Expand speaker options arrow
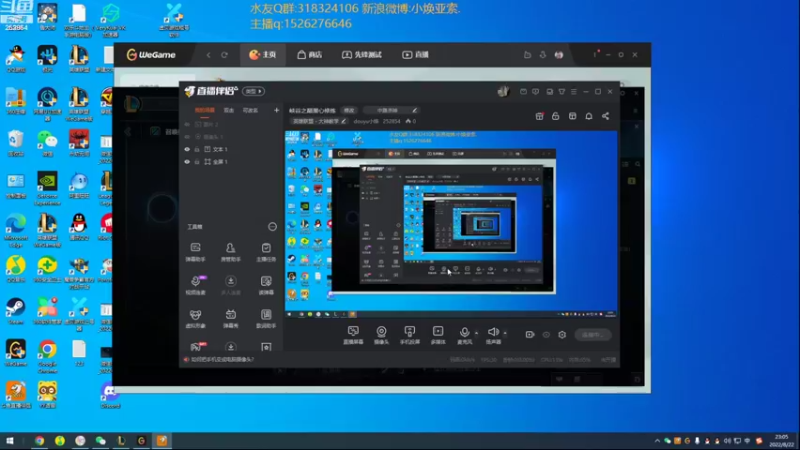This screenshot has width=800, height=450. (x=505, y=333)
